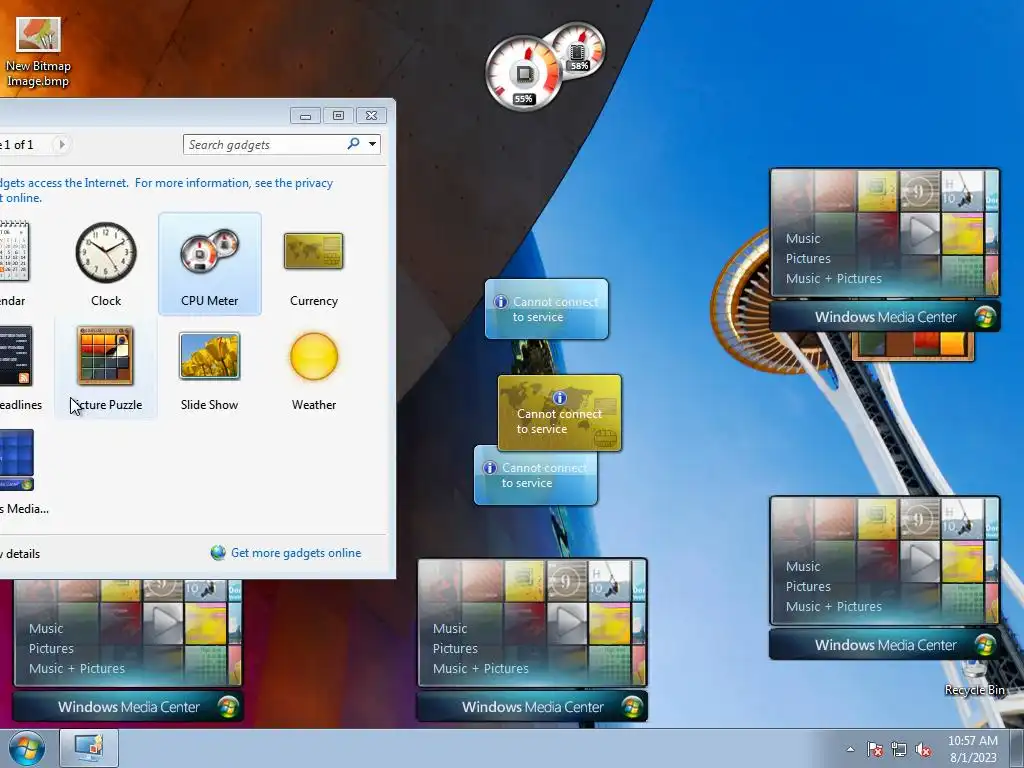Click Music + Pictures in bottom-center gadget

point(481,668)
